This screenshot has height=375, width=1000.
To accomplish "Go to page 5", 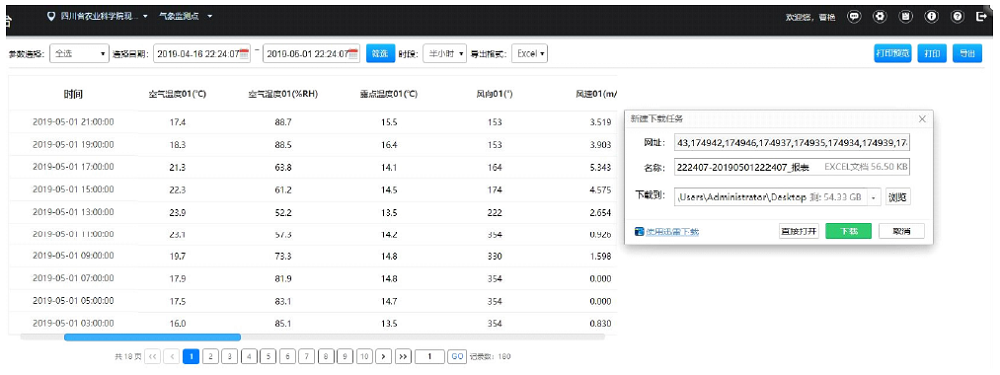I will coord(268,357).
